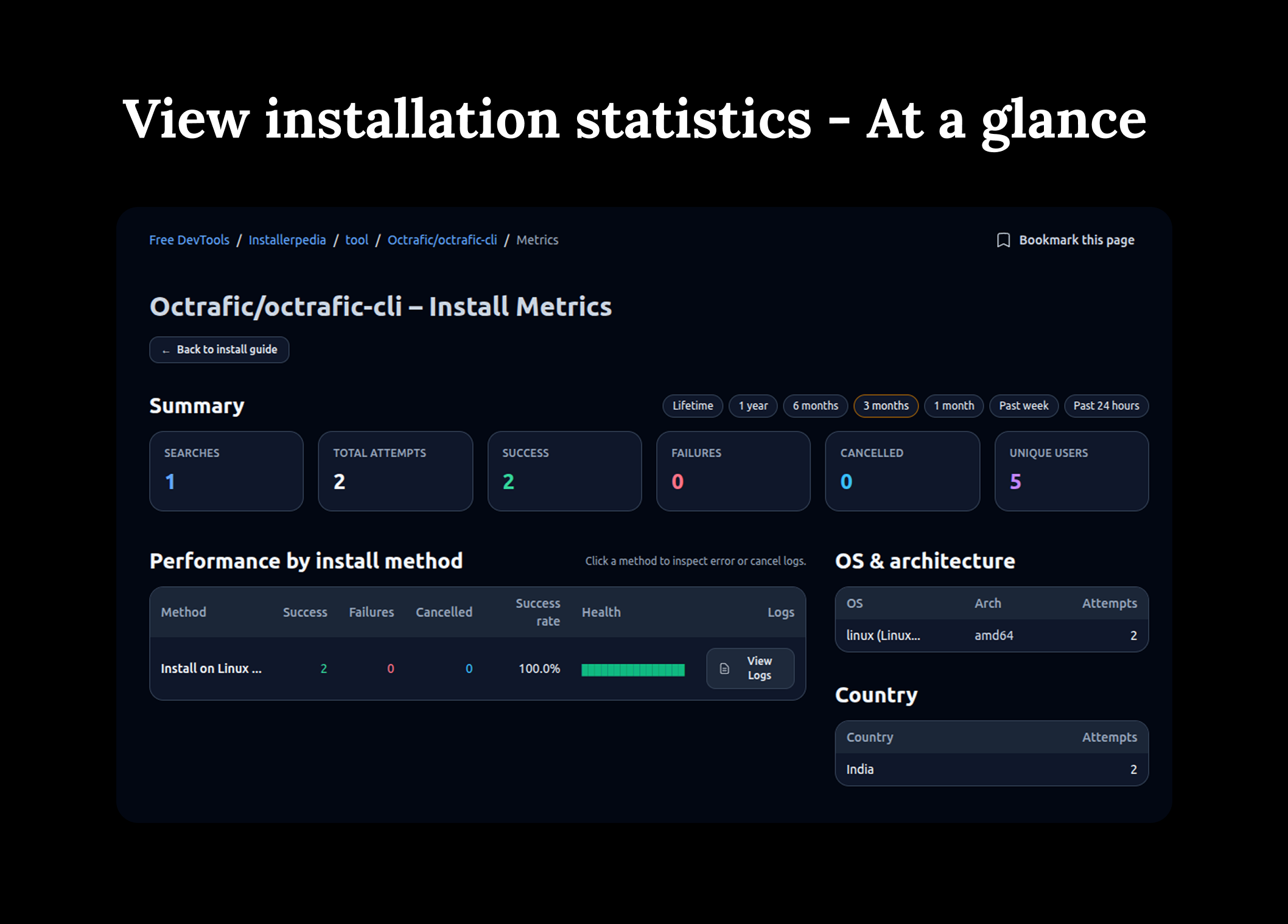This screenshot has width=1288, height=924.
Task: Click the Failures column header
Action: pyautogui.click(x=371, y=612)
